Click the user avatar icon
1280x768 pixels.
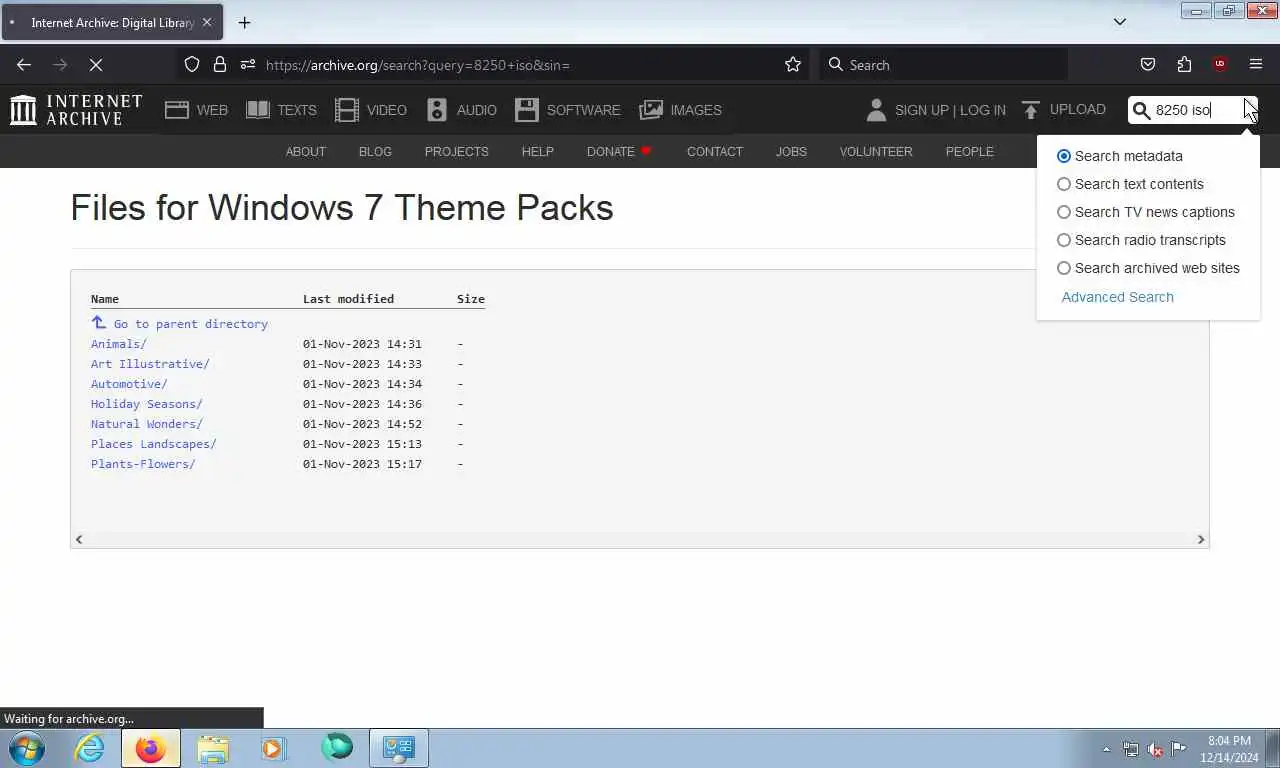click(876, 110)
